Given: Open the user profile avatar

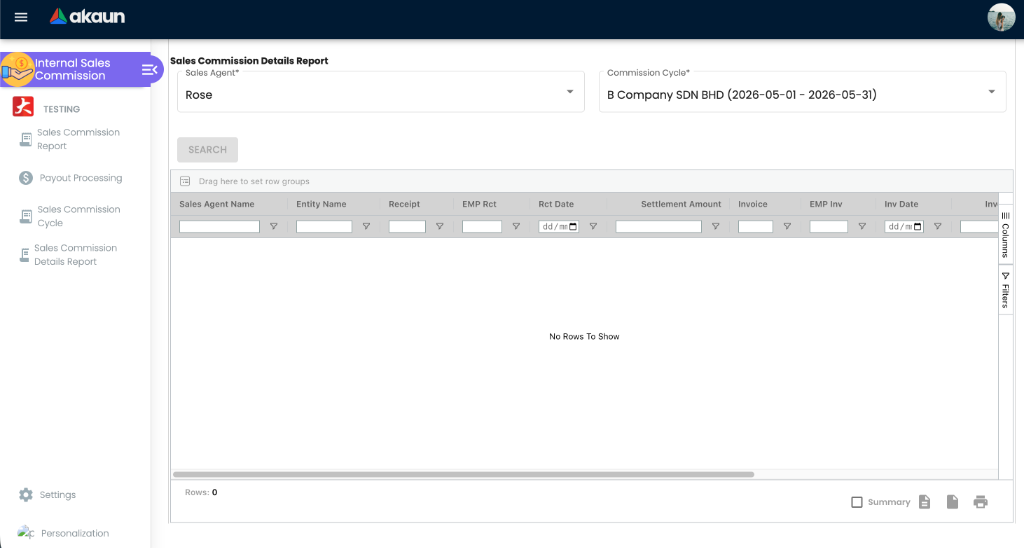Looking at the screenshot, I should click(x=1000, y=17).
